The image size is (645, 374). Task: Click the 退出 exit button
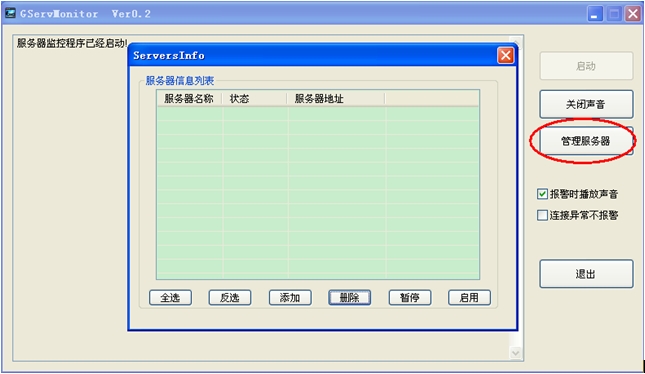586,274
